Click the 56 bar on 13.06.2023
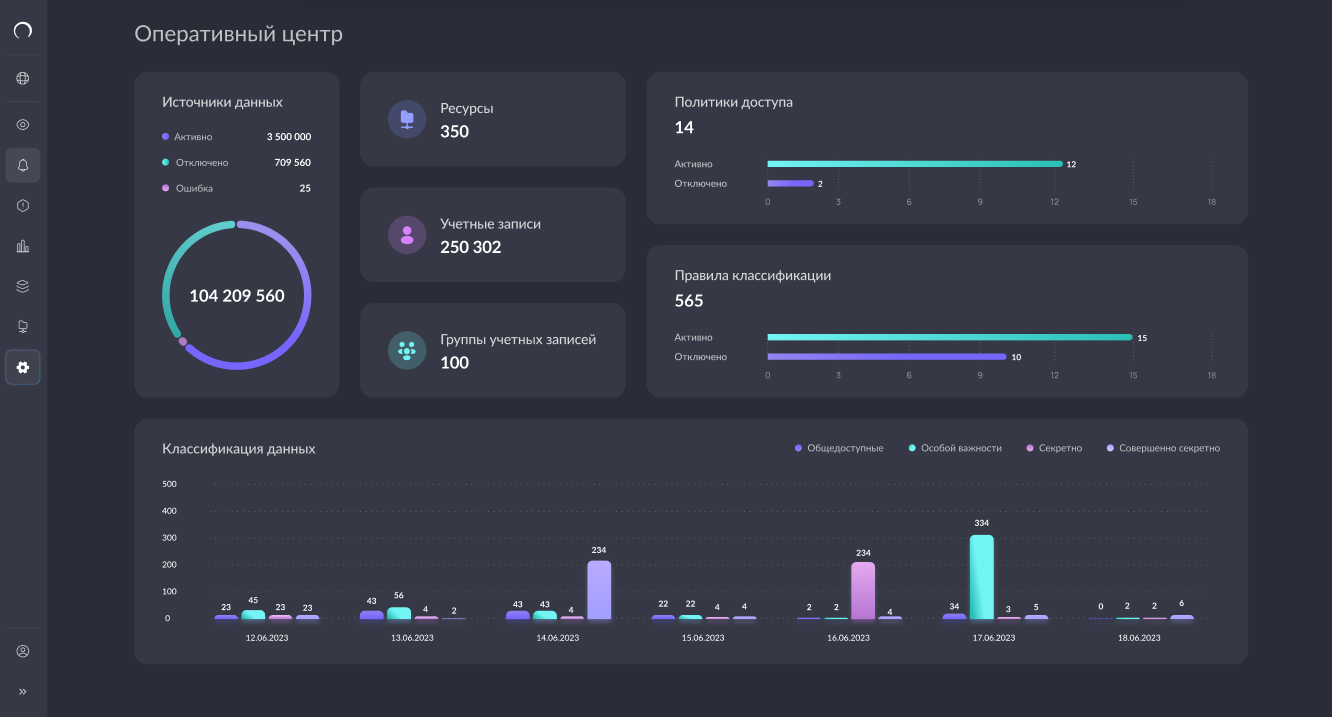This screenshot has width=1332, height=717. 399,613
